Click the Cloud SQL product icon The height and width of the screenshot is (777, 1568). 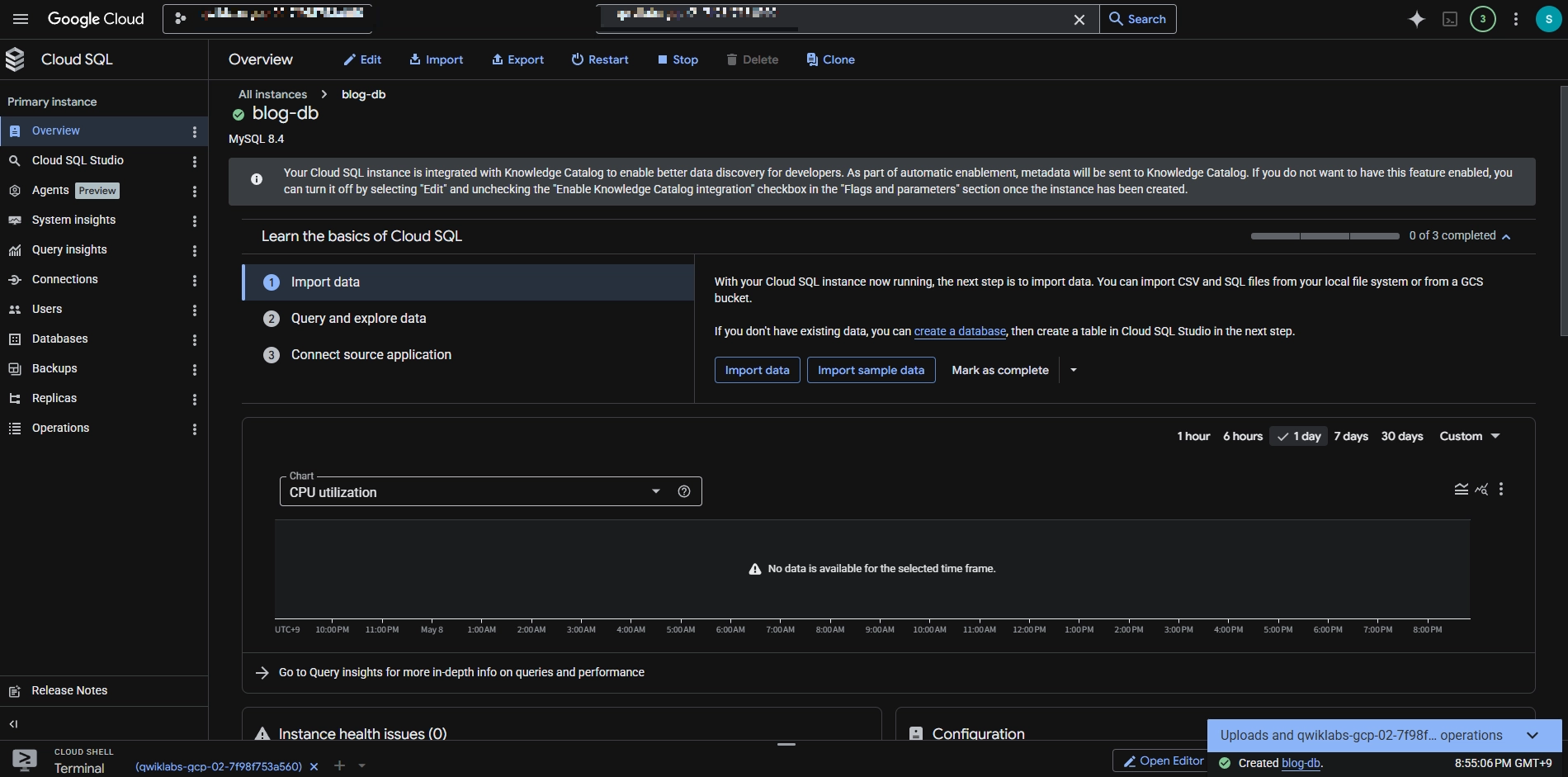15,59
